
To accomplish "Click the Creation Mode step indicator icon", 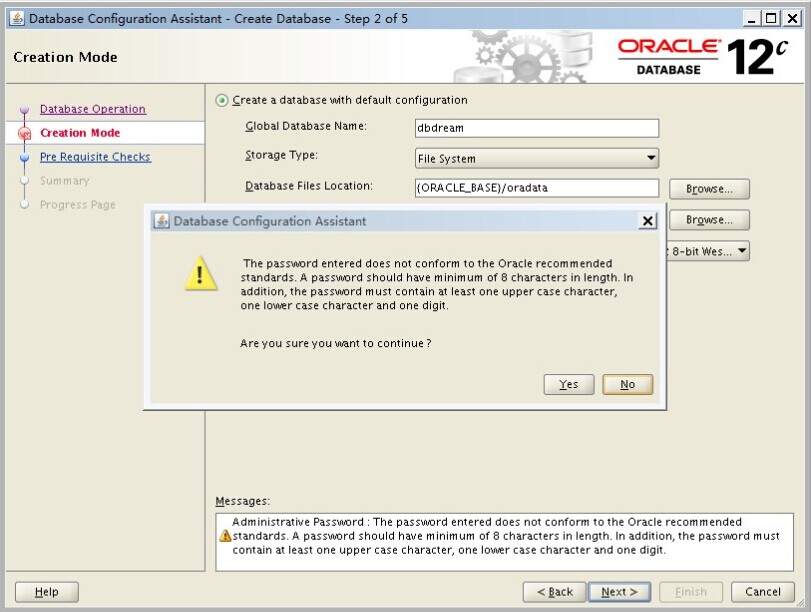I will [25, 134].
